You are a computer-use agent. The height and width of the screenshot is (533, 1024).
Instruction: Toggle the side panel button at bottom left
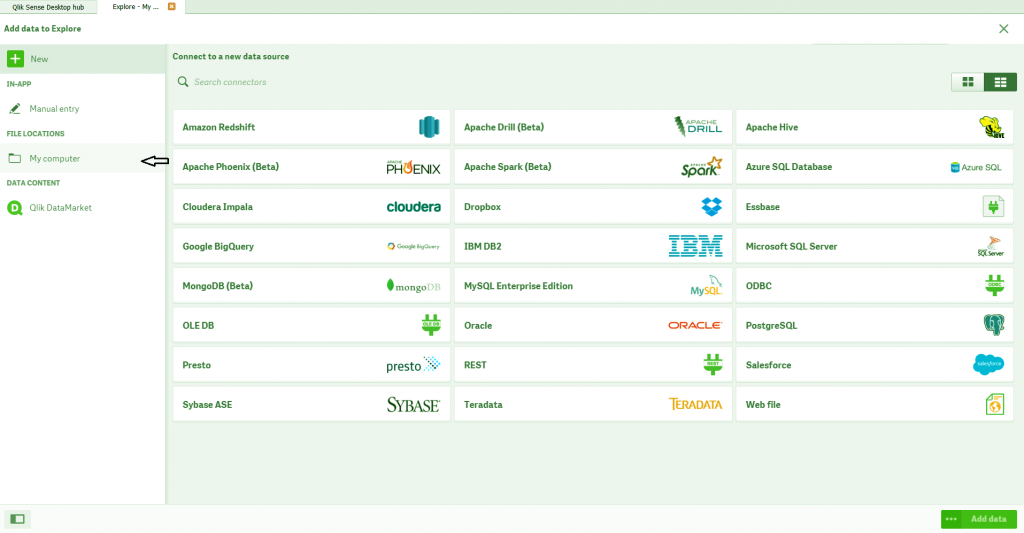[x=18, y=519]
